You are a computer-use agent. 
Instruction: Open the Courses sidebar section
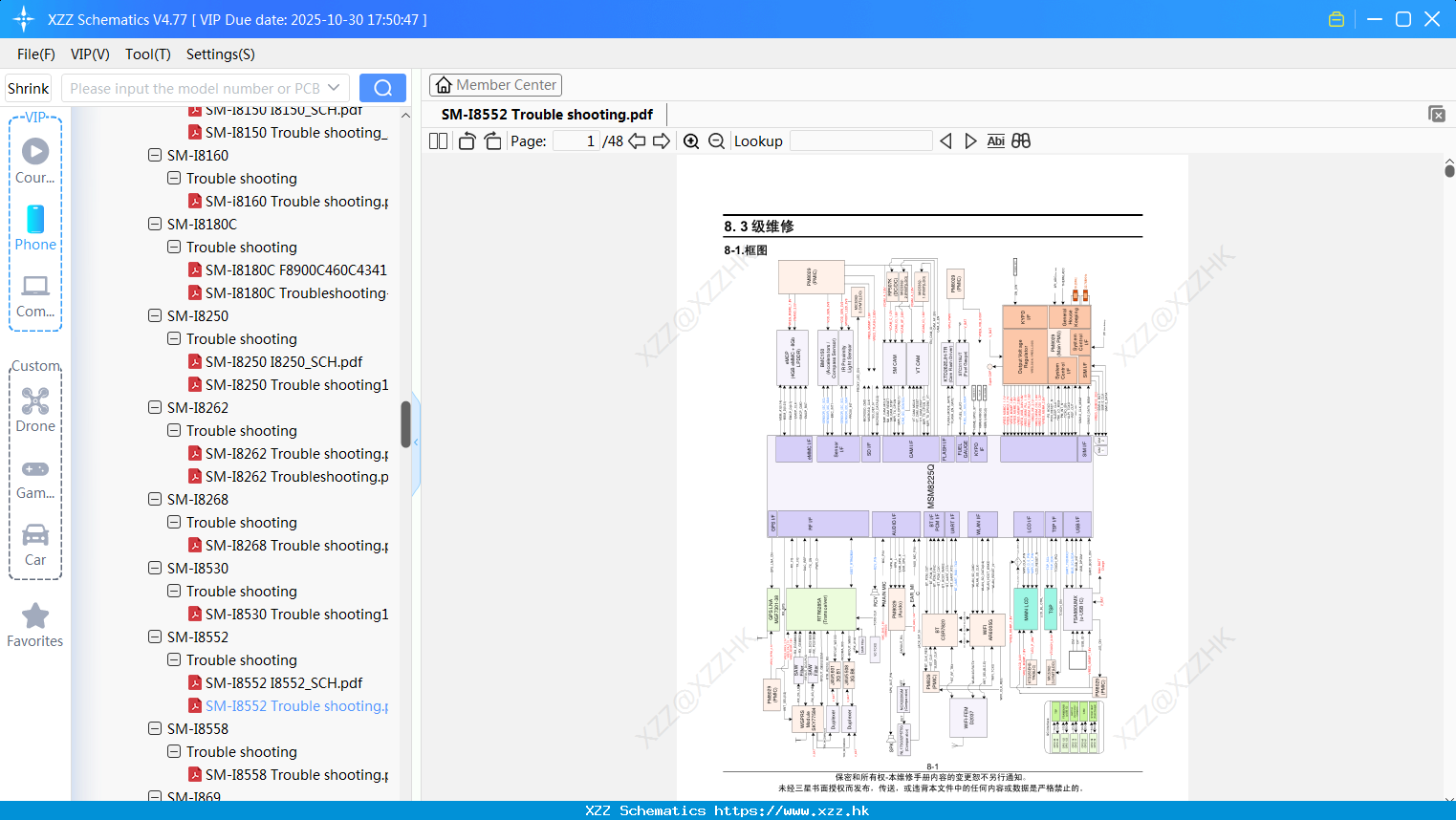pyautogui.click(x=35, y=161)
